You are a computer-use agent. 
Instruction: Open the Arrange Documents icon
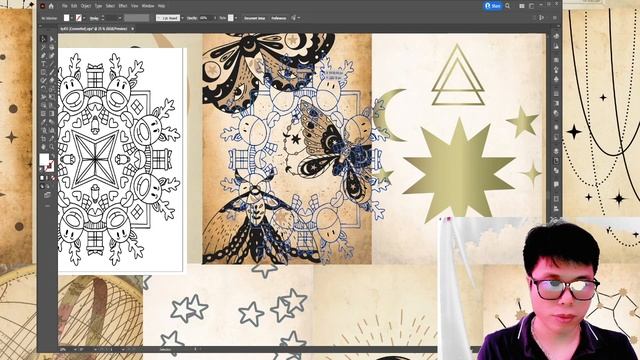pos(522,6)
